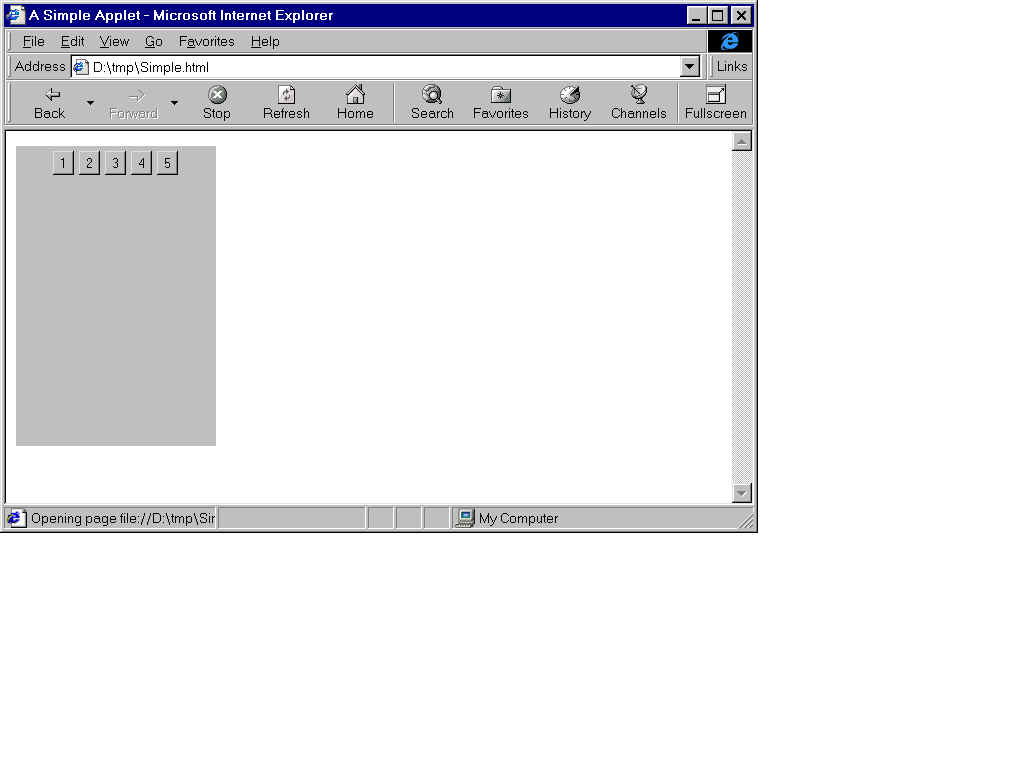This screenshot has width=1028, height=768.
Task: Show the History pane
Action: (x=570, y=96)
